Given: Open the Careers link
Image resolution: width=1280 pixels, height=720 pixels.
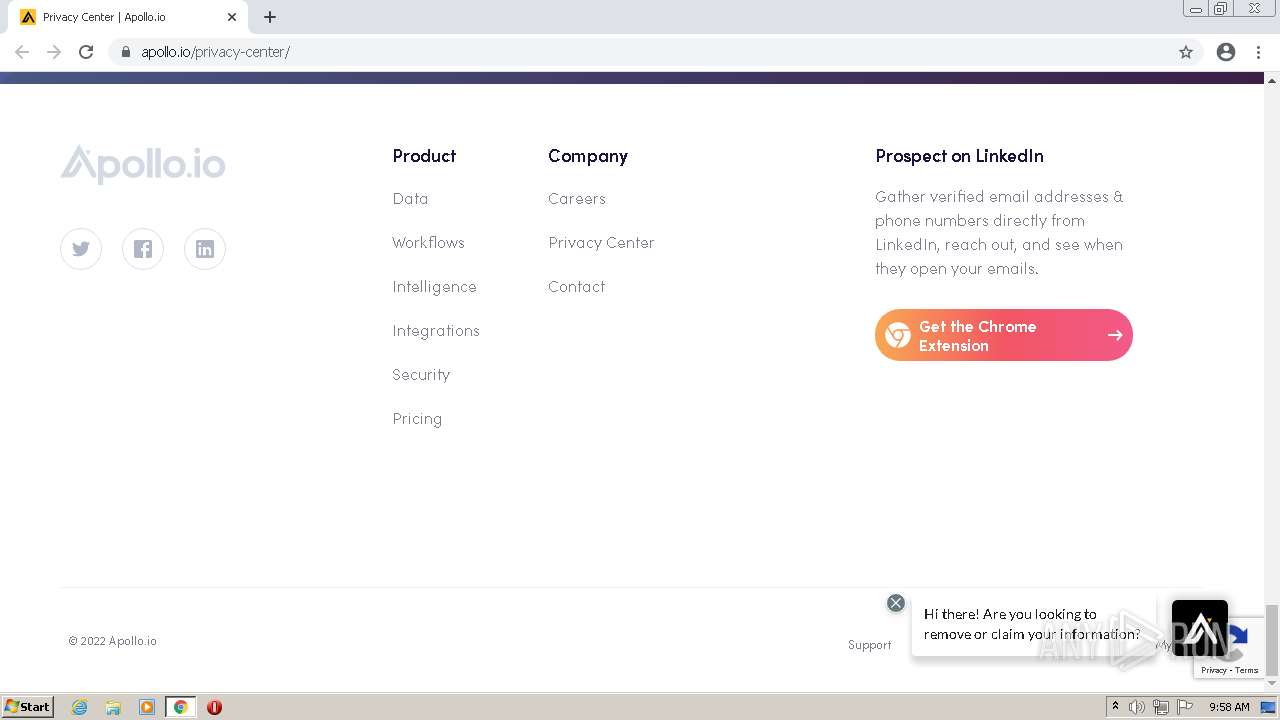Looking at the screenshot, I should coord(577,199).
